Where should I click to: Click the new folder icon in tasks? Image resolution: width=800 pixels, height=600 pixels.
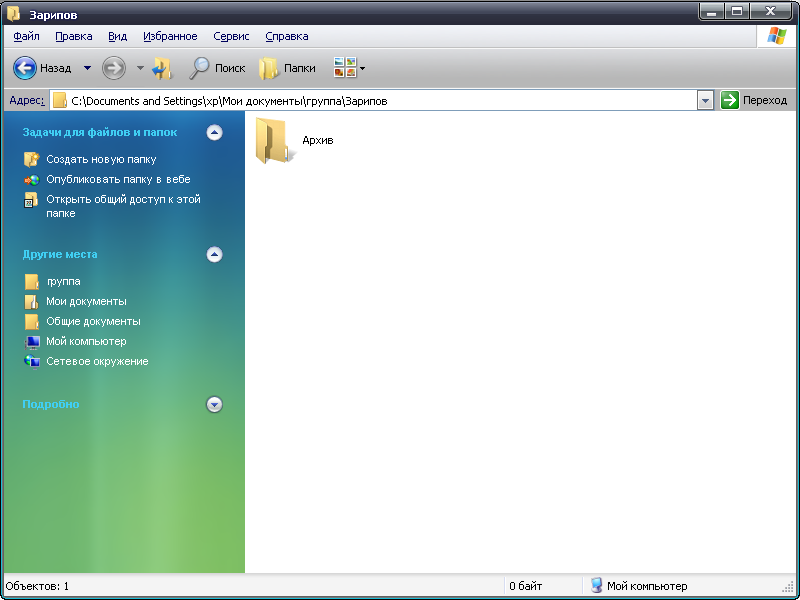32,159
